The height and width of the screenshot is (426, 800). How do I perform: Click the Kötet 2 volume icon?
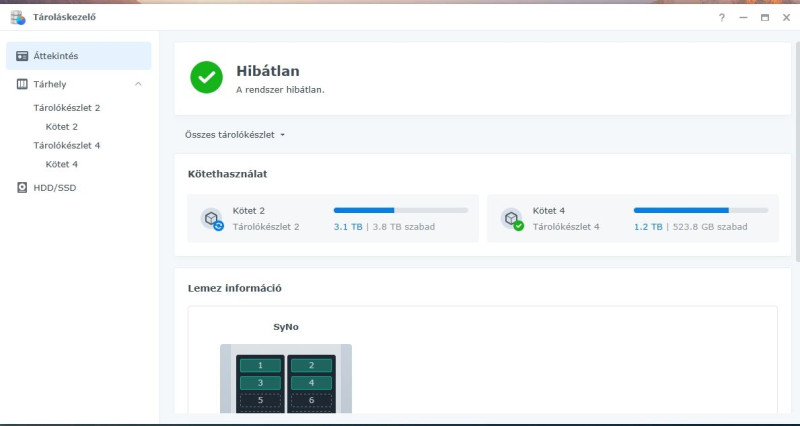click(x=212, y=219)
